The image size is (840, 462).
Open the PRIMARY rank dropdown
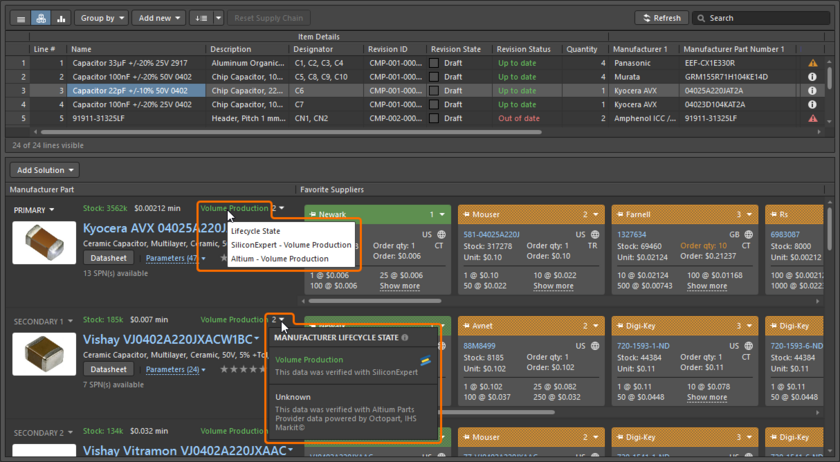pos(34,210)
